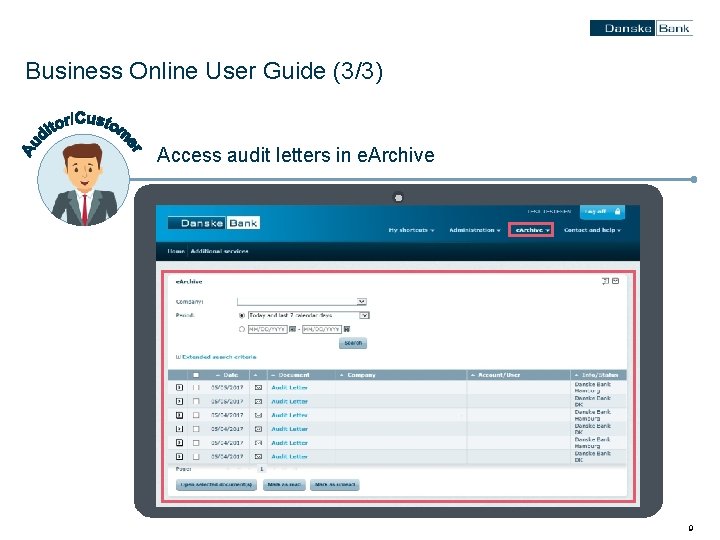
Task: Click opened-envelope icon in the third table row
Action: 259,415
